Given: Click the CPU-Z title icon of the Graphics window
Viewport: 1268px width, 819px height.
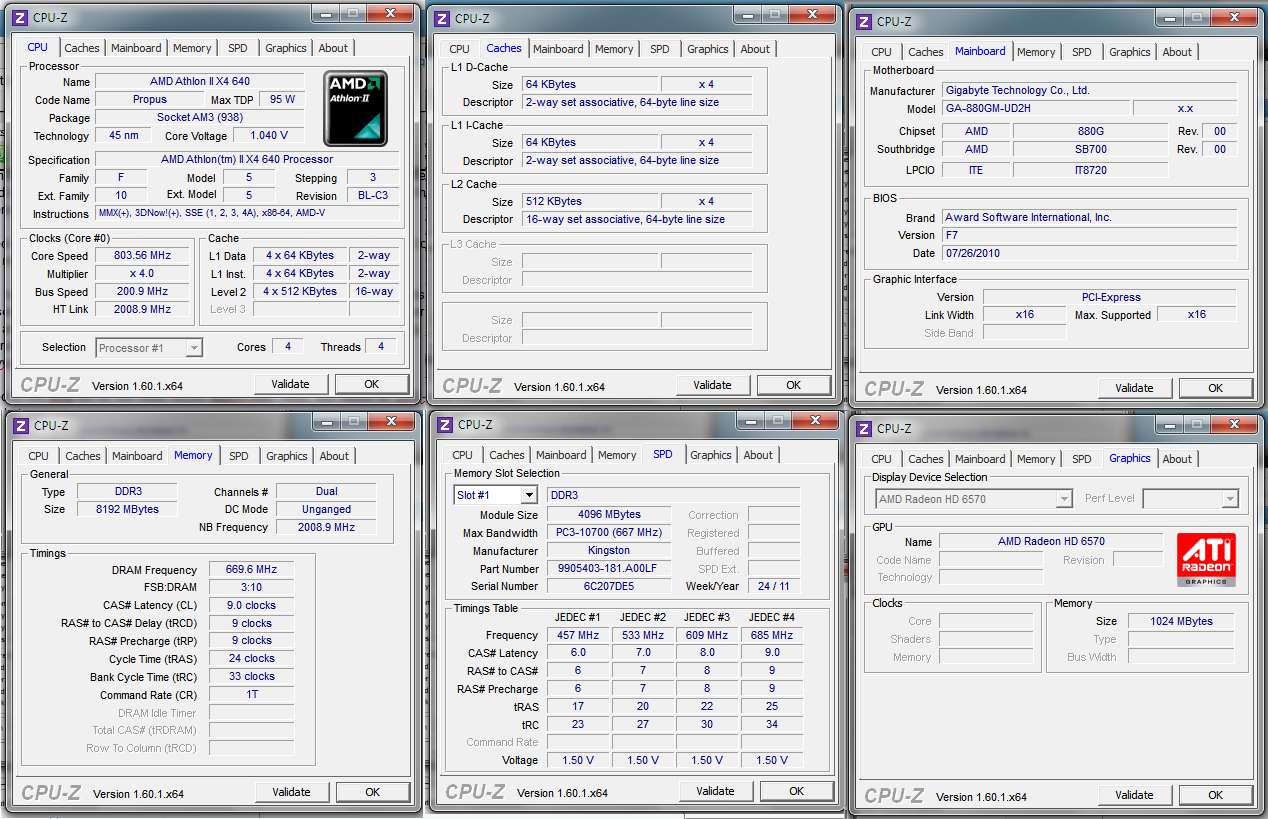Looking at the screenshot, I should [862, 429].
